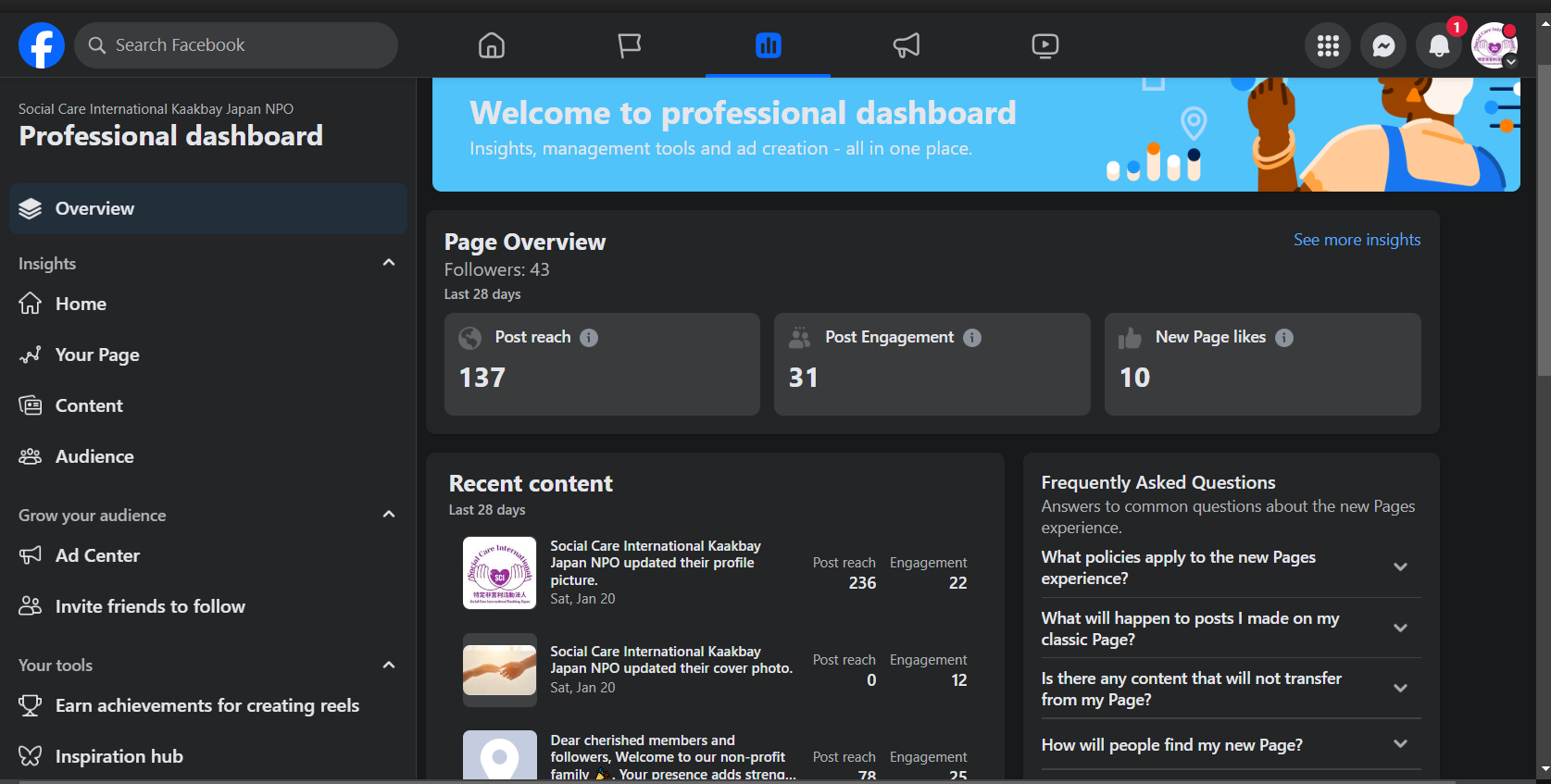Click 'Sat, Jan 20' under the profile picture post
The image size is (1551, 784).
point(582,599)
